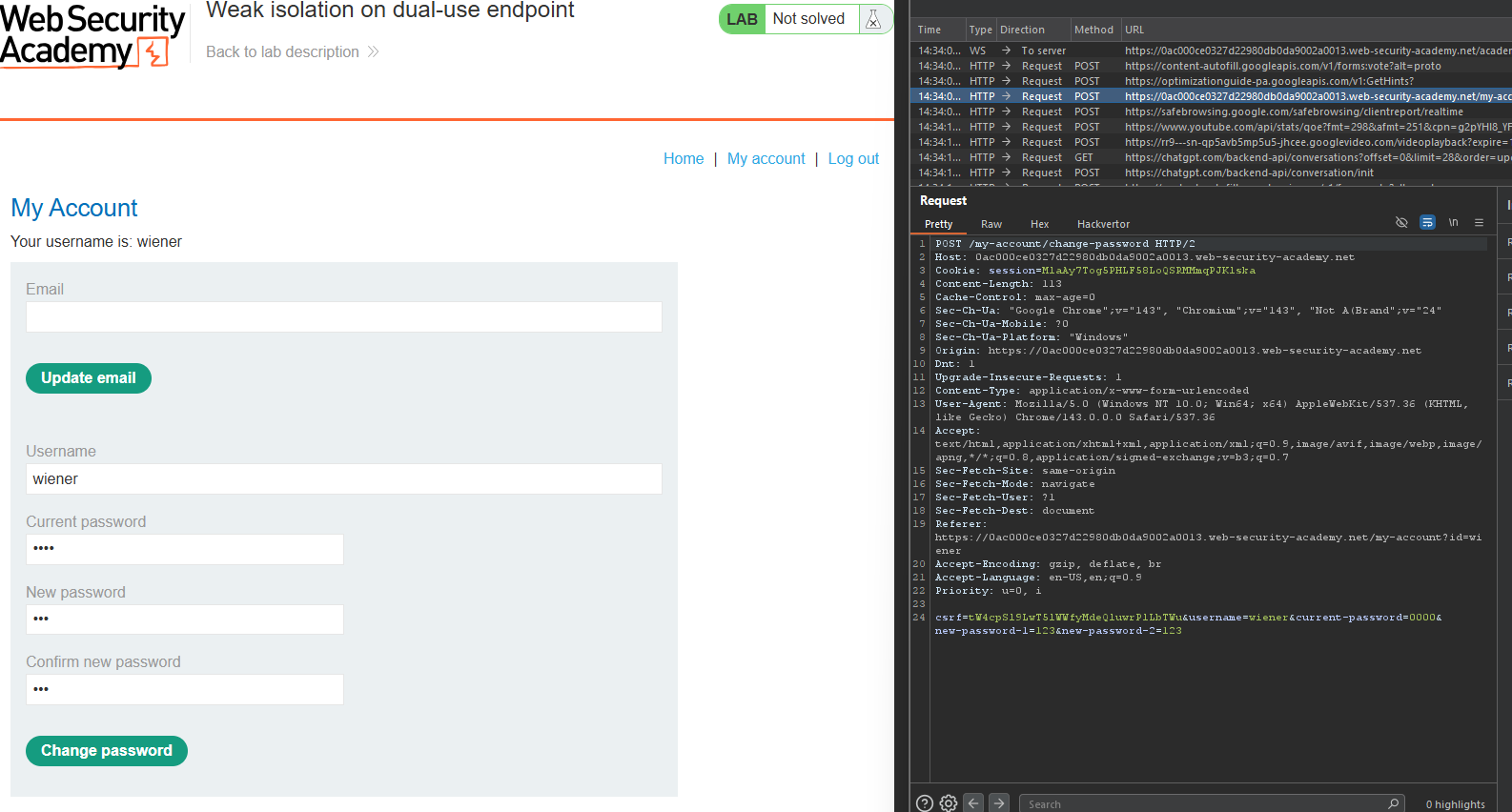The width and height of the screenshot is (1512, 812).
Task: Select the chatgpt.com conversation/init POST row
Action: [1212, 173]
